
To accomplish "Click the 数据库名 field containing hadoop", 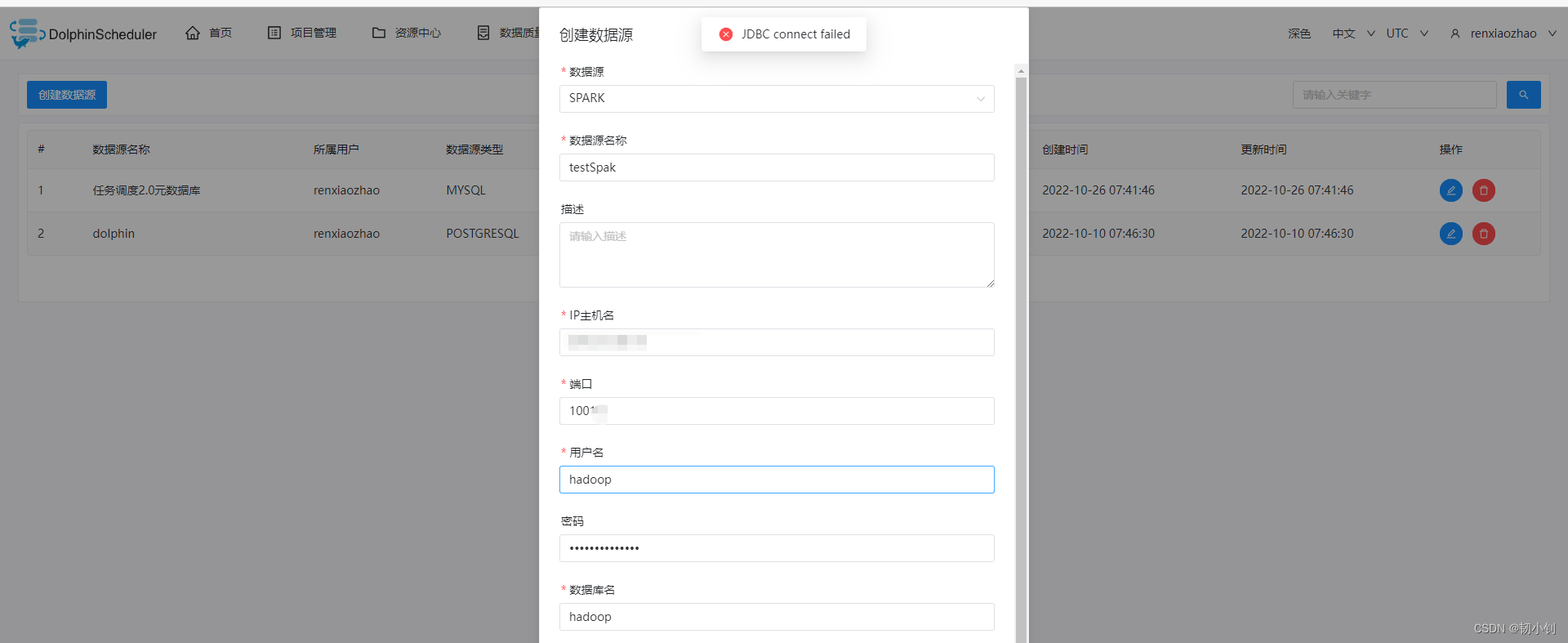I will click(x=777, y=617).
